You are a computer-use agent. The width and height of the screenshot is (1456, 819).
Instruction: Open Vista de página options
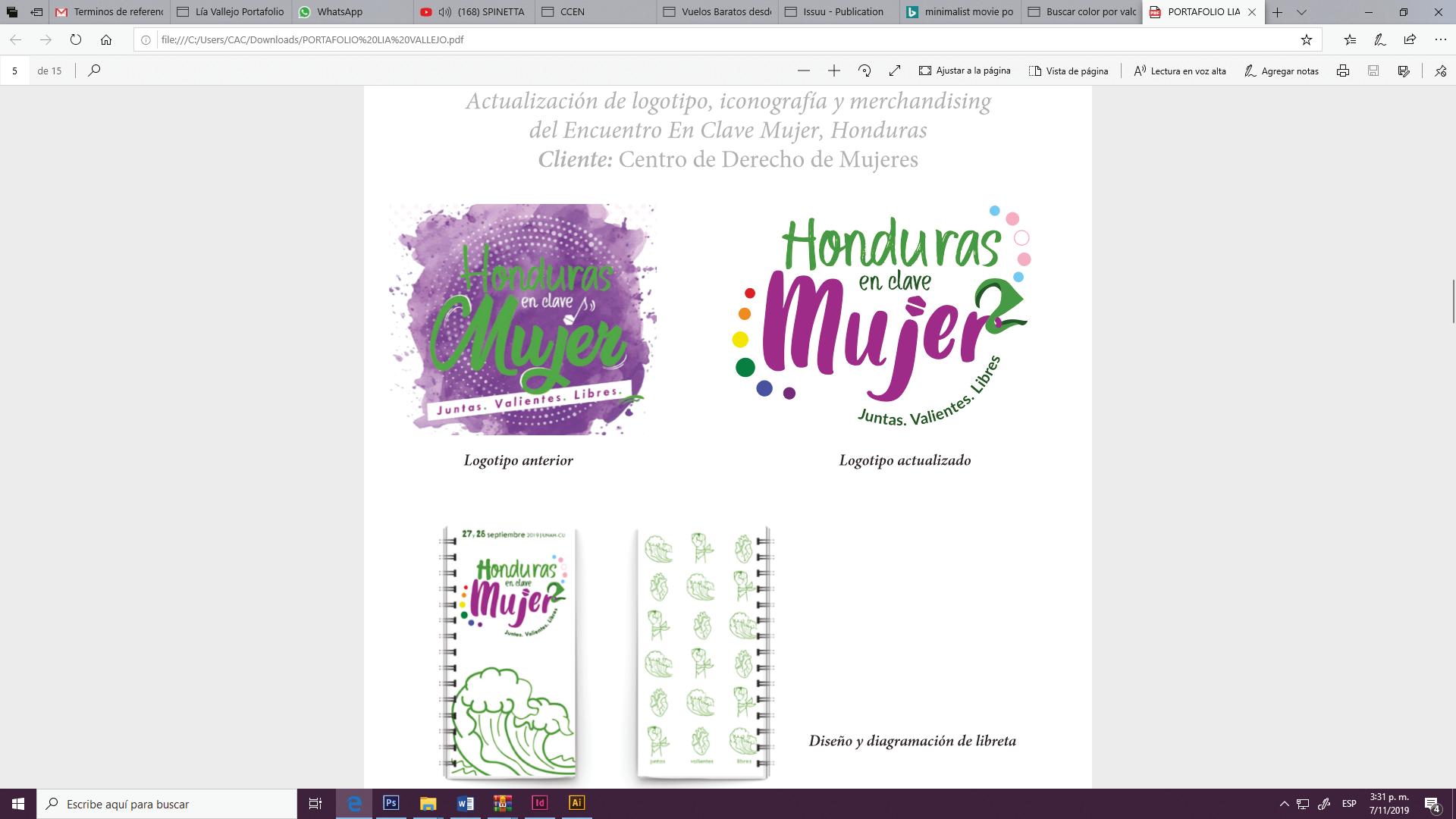[x=1068, y=71]
